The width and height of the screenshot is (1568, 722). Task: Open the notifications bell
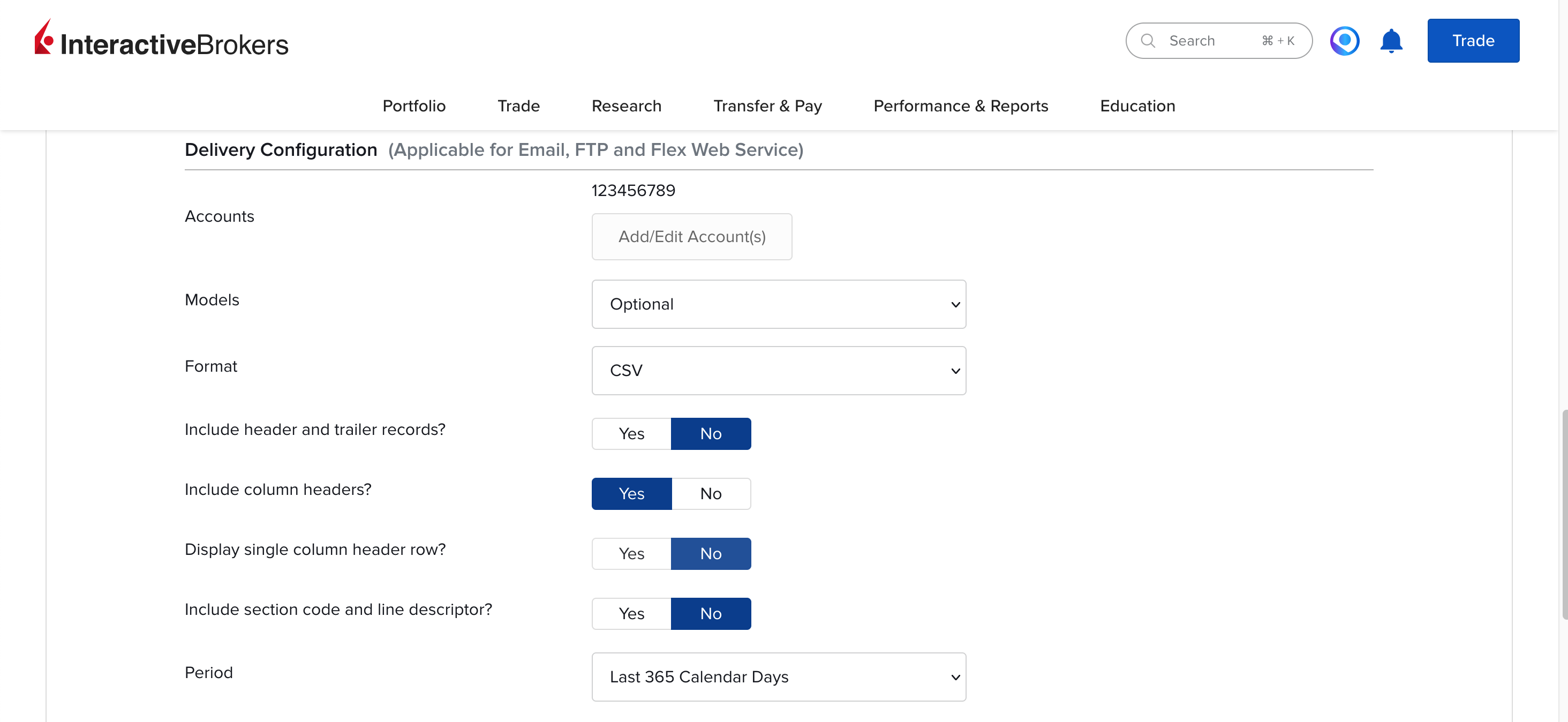click(1391, 41)
